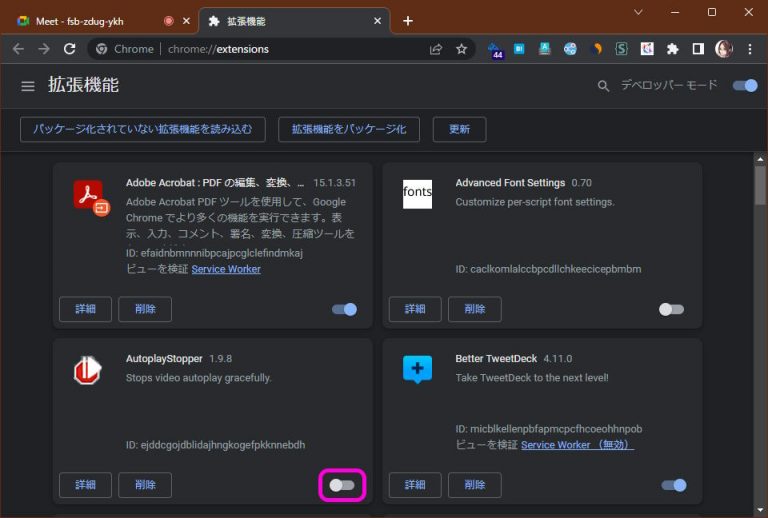Click the recording indicator on Meet tab

(168, 21)
